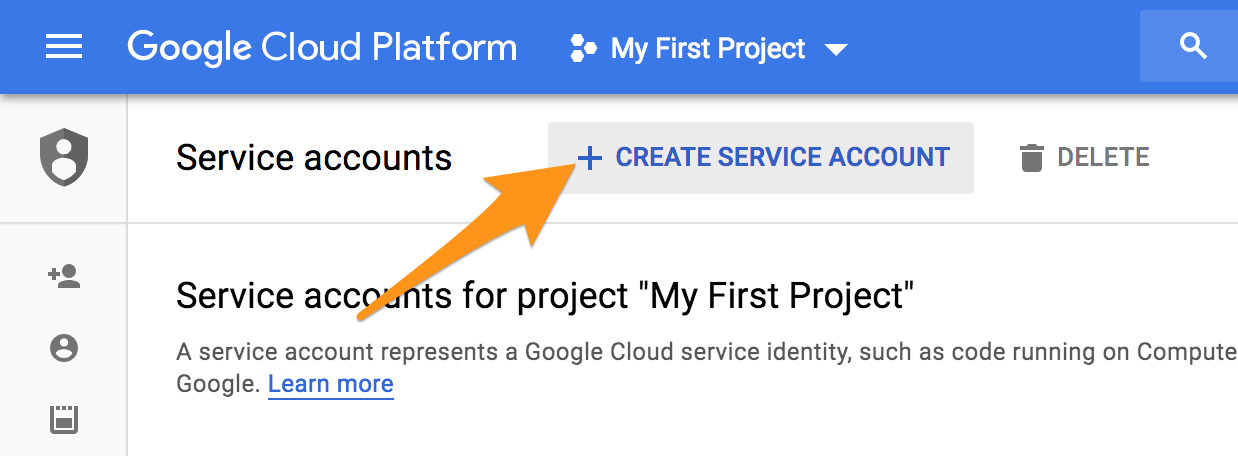Click the trash can icon
Screen dimensions: 1238x456
coord(1031,158)
